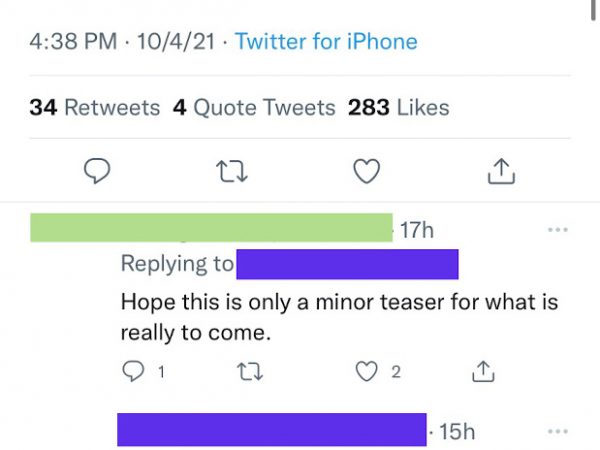Reply to the 'minor teaser' comment bubble

133,371
